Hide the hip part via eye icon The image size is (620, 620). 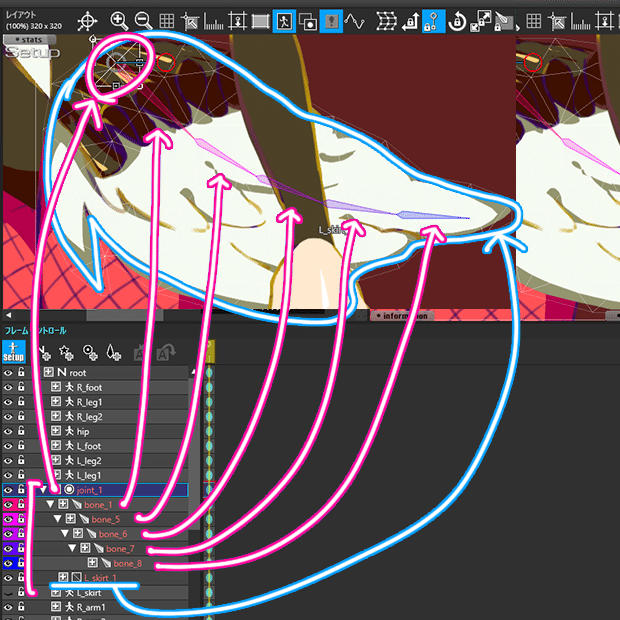8,431
